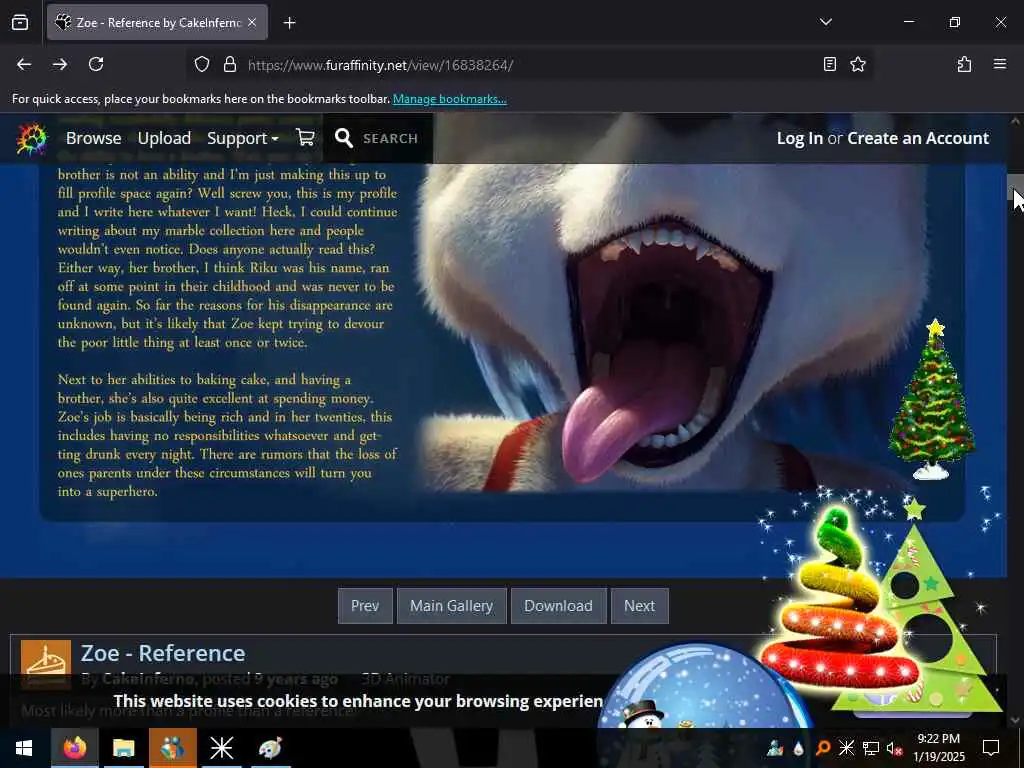Download the submission image

click(558, 606)
